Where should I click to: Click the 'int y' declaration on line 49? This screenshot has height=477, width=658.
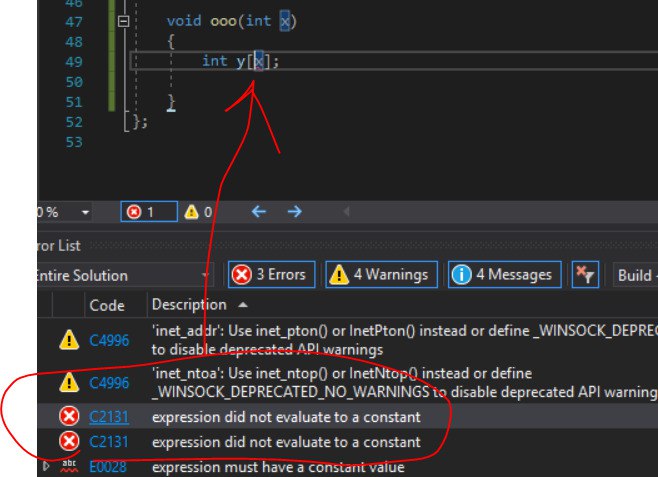pos(224,62)
